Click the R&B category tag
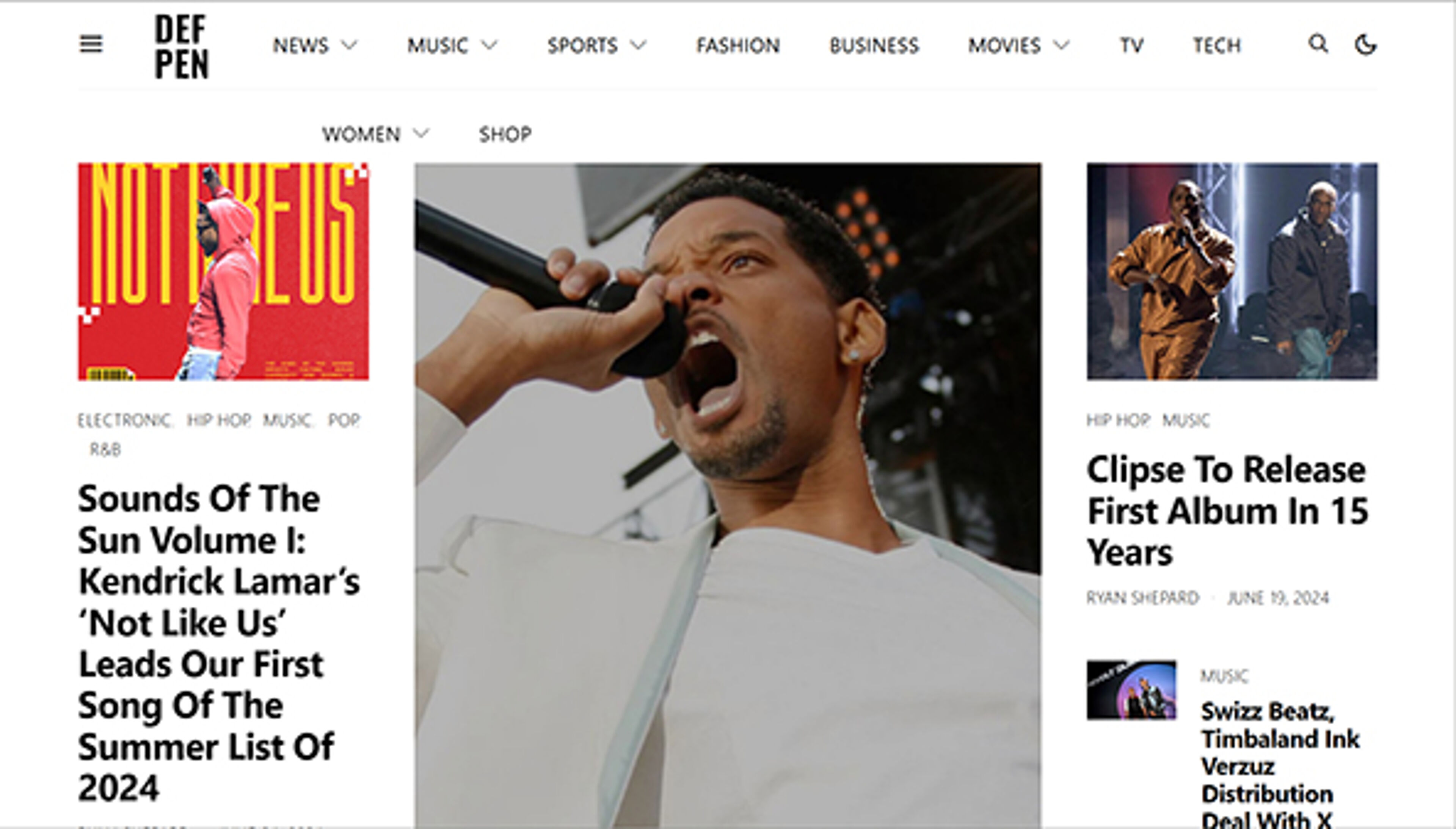The width and height of the screenshot is (1456, 829). [x=106, y=450]
